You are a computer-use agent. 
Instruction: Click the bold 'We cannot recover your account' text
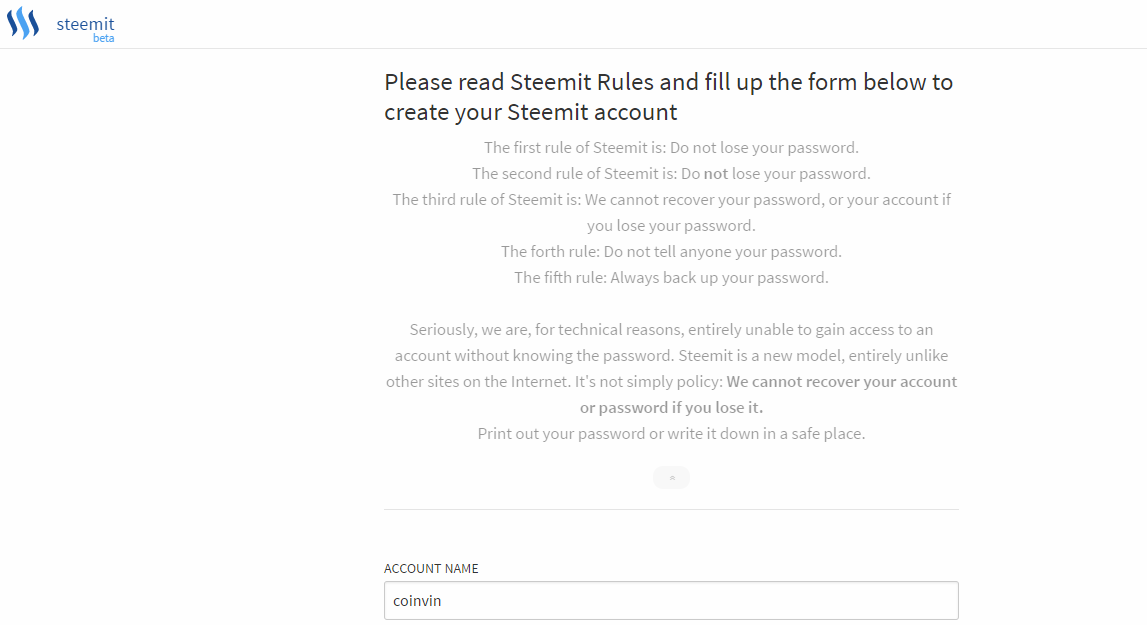(841, 381)
